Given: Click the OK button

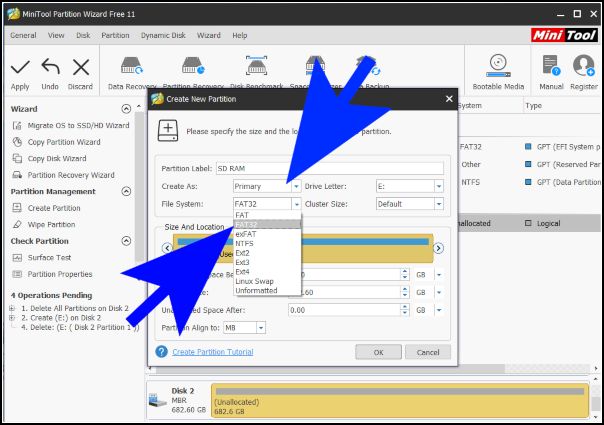Looking at the screenshot, I should coord(378,352).
